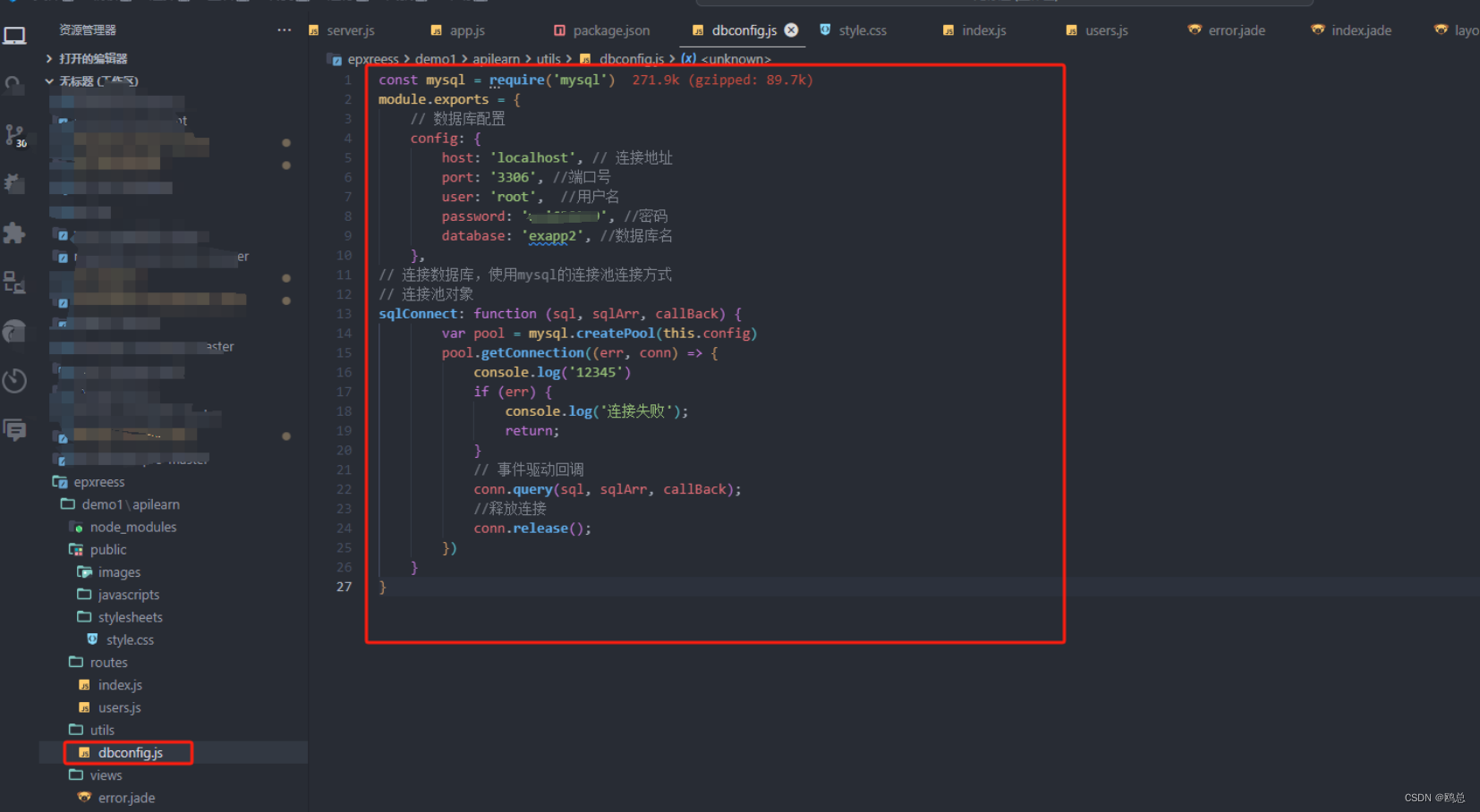Switch to the index.jade tab
The width and height of the screenshot is (1480, 812).
[x=1351, y=30]
